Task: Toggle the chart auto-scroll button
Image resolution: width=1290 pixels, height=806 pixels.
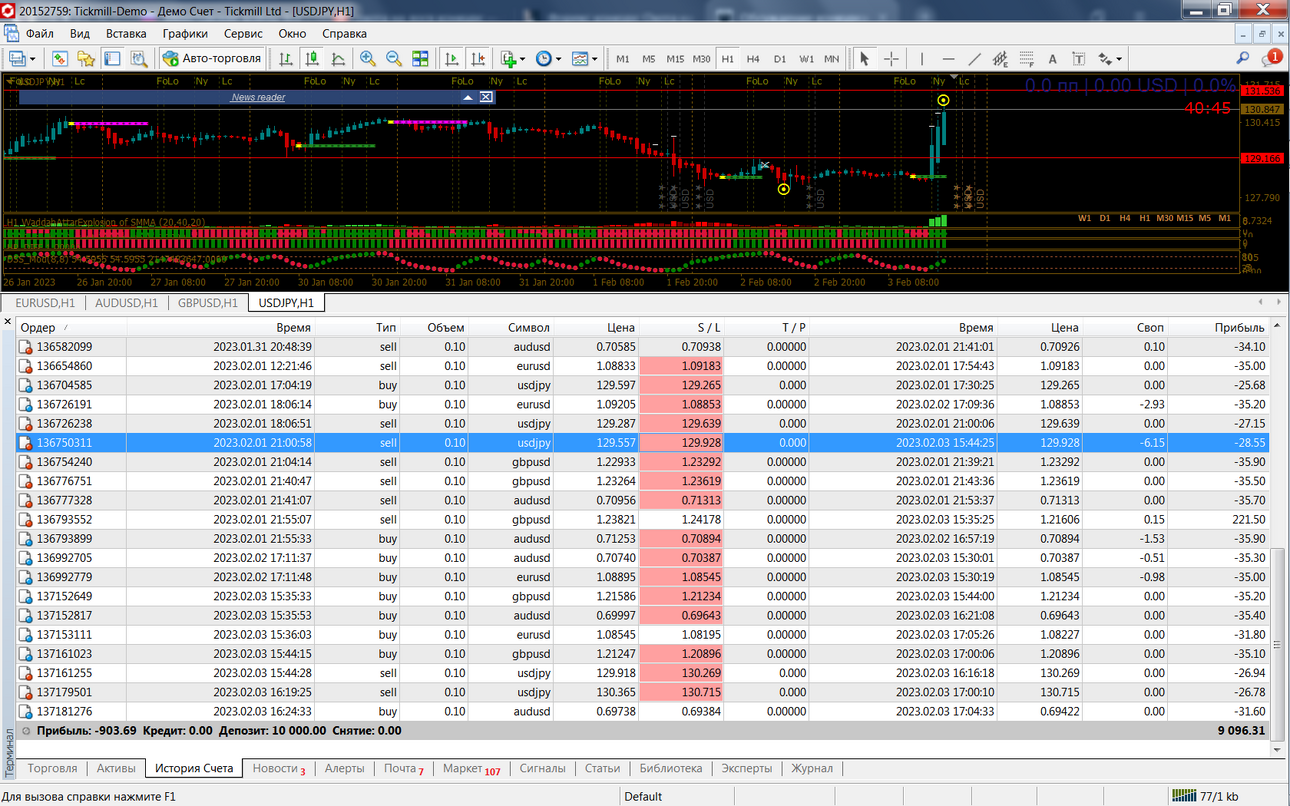Action: coord(452,59)
